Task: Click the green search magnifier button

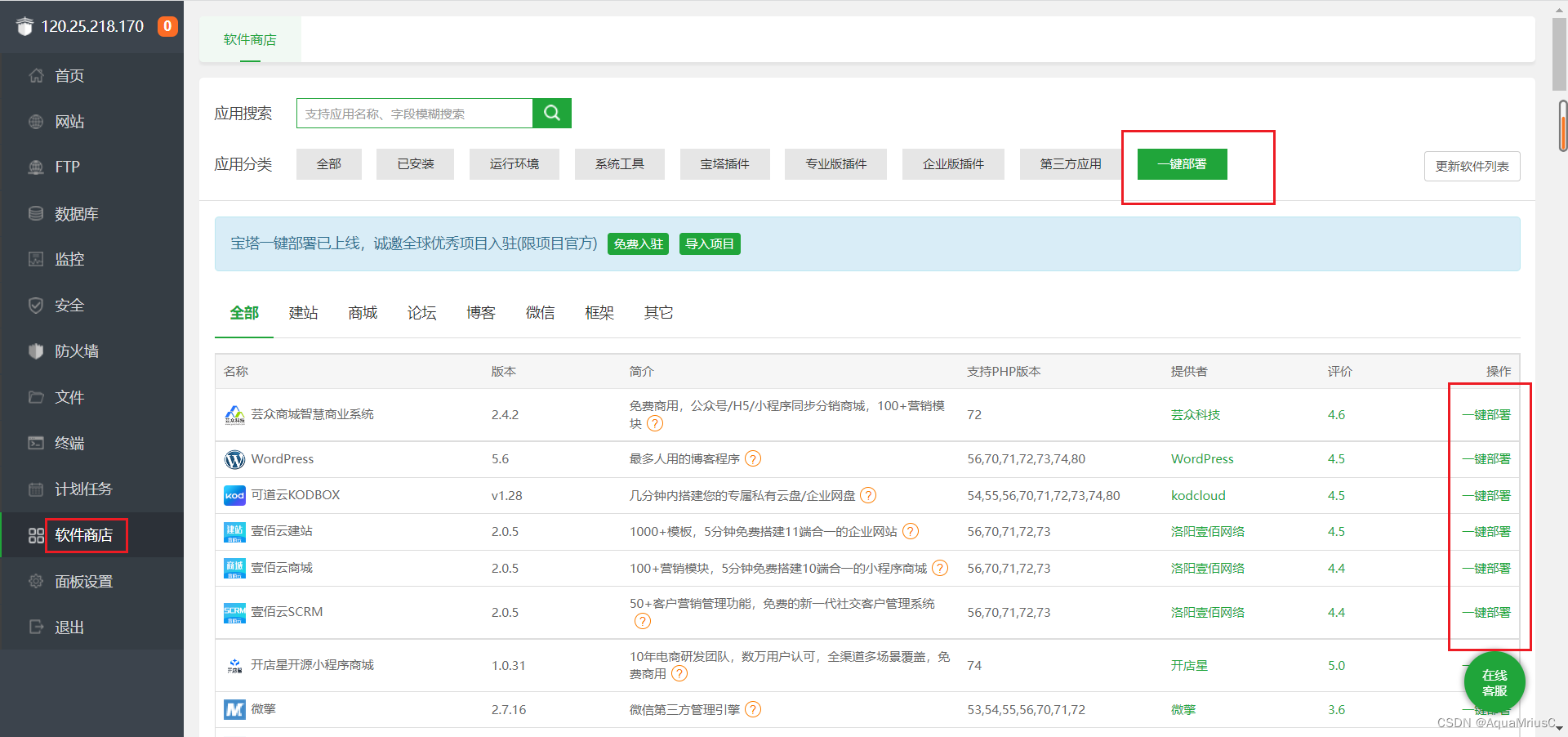Action: [x=552, y=113]
